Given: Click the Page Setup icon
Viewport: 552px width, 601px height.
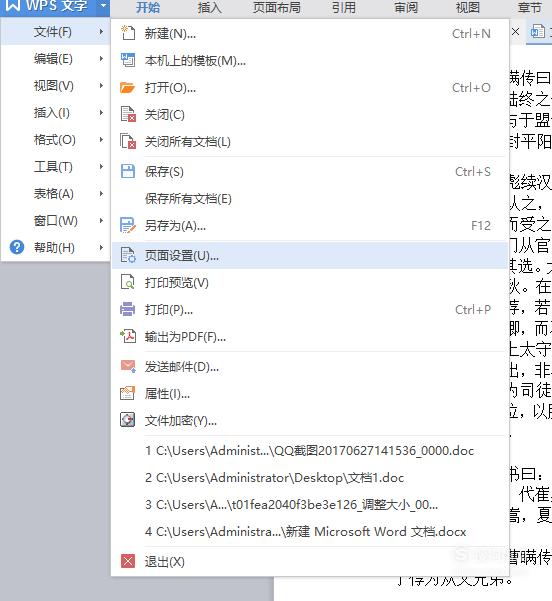Looking at the screenshot, I should pos(128,255).
